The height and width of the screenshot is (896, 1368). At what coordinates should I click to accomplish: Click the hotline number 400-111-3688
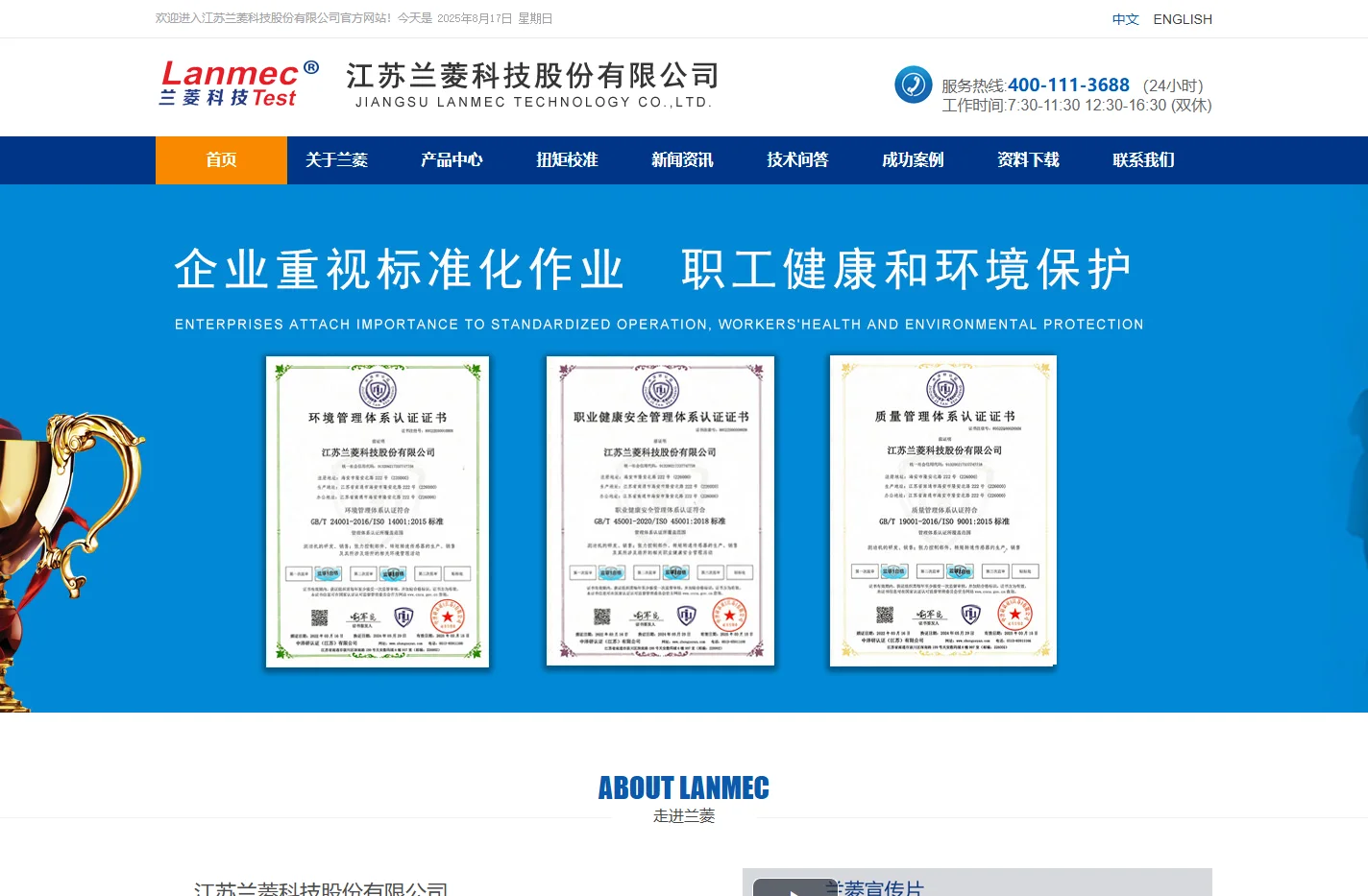(x=1068, y=85)
